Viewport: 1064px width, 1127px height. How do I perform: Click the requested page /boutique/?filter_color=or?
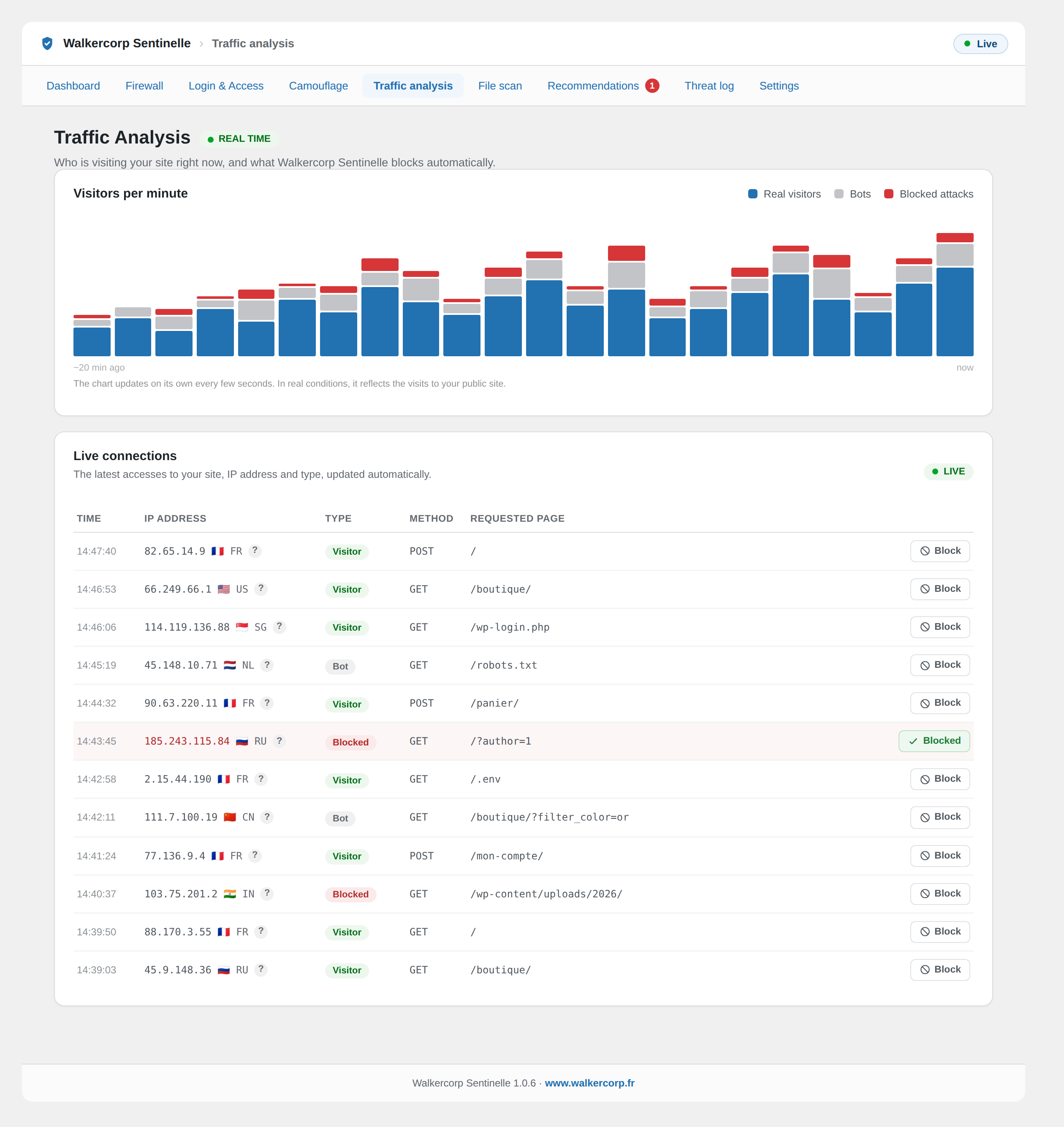coord(550,817)
